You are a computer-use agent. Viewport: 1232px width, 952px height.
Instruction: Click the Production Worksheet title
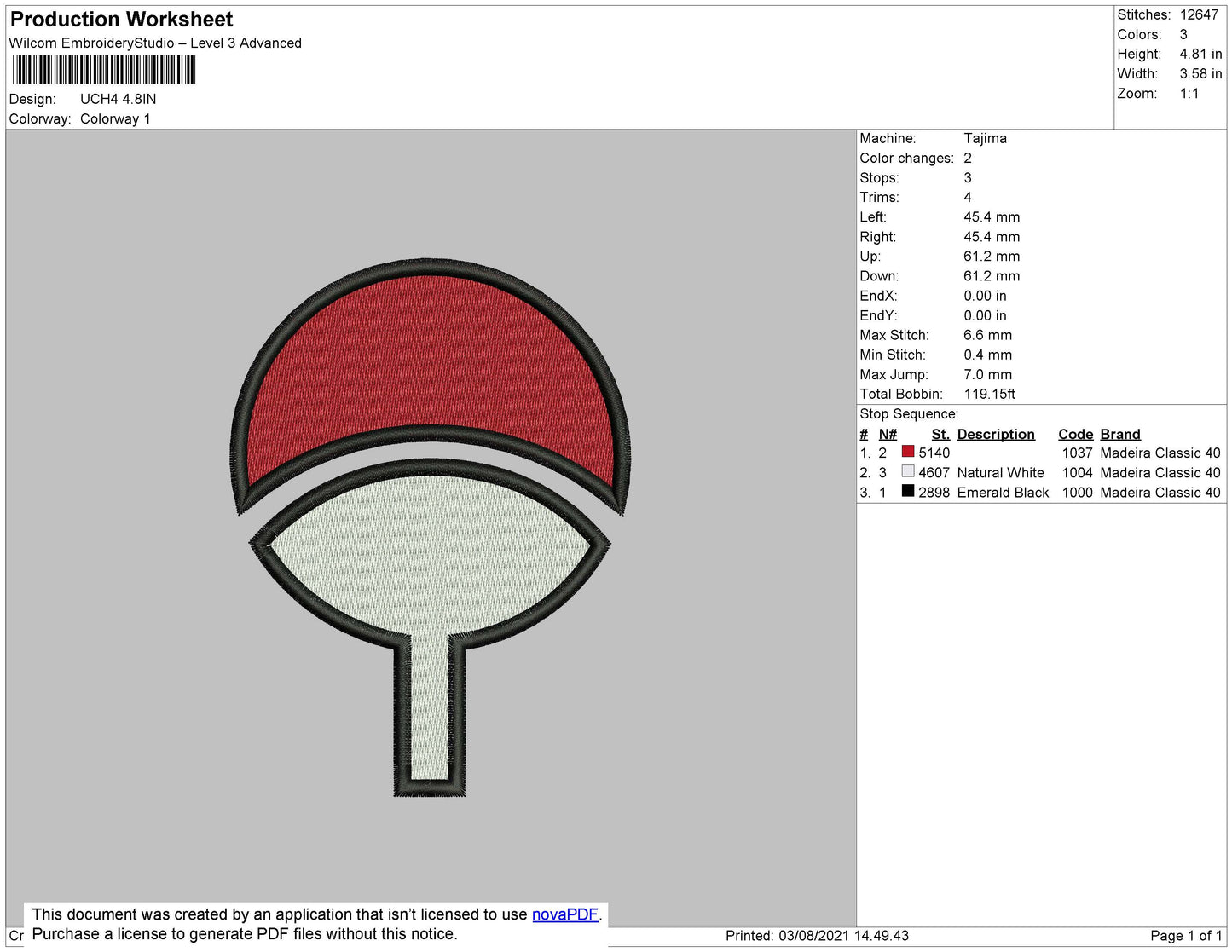(121, 19)
